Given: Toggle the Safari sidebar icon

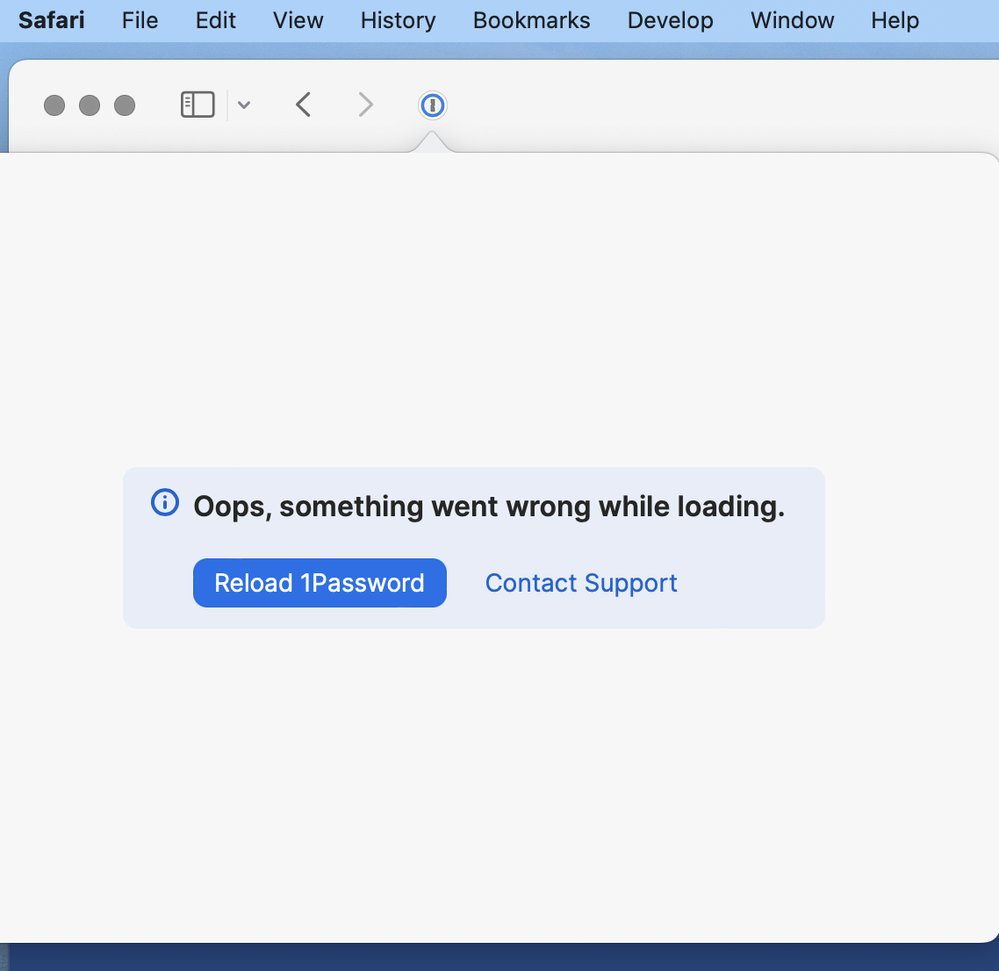Looking at the screenshot, I should coord(197,105).
